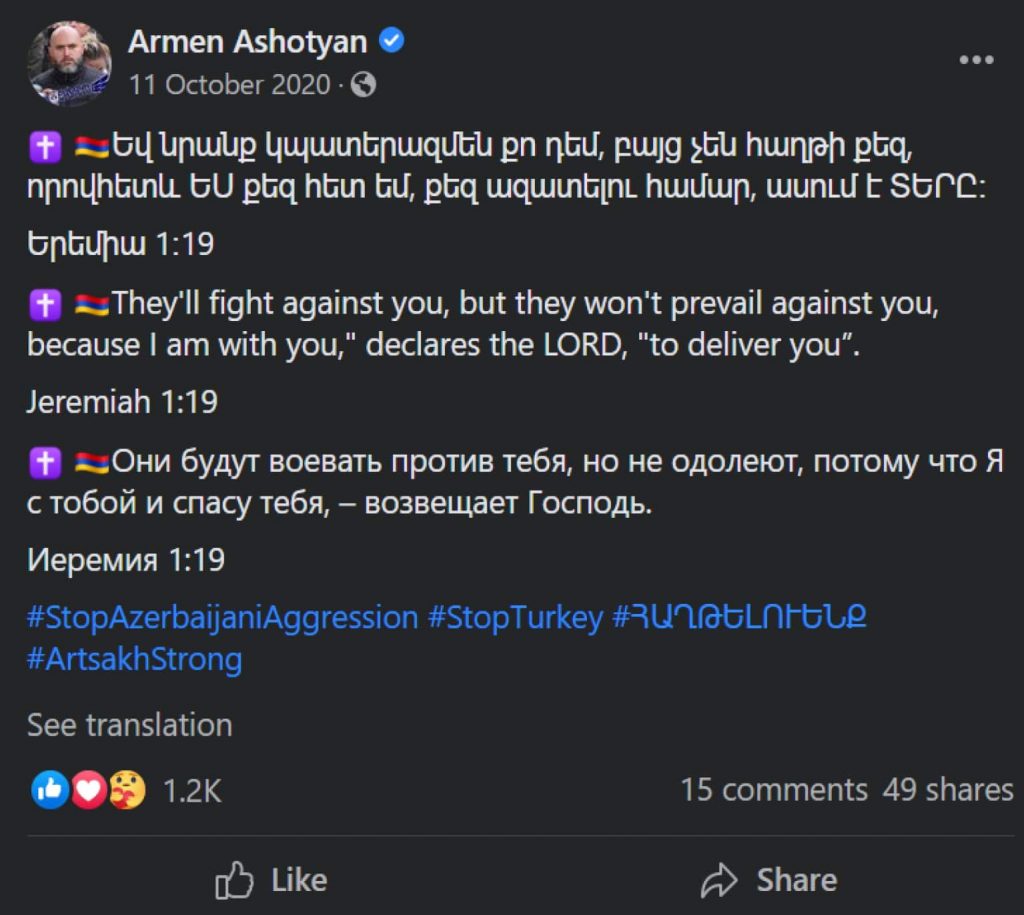Open Armen Ashotyan's profile picture
This screenshot has height=915, width=1024.
click(69, 61)
